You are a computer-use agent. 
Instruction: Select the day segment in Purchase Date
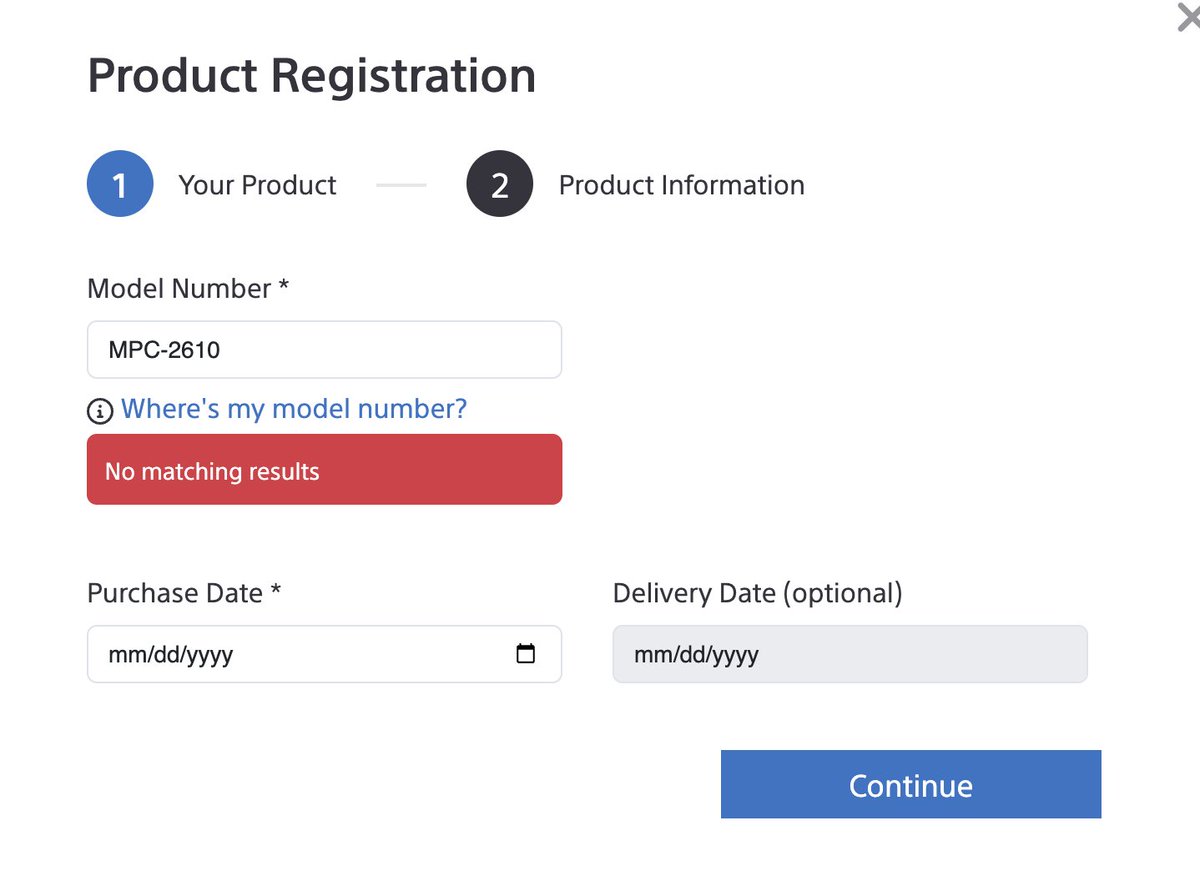tap(162, 655)
